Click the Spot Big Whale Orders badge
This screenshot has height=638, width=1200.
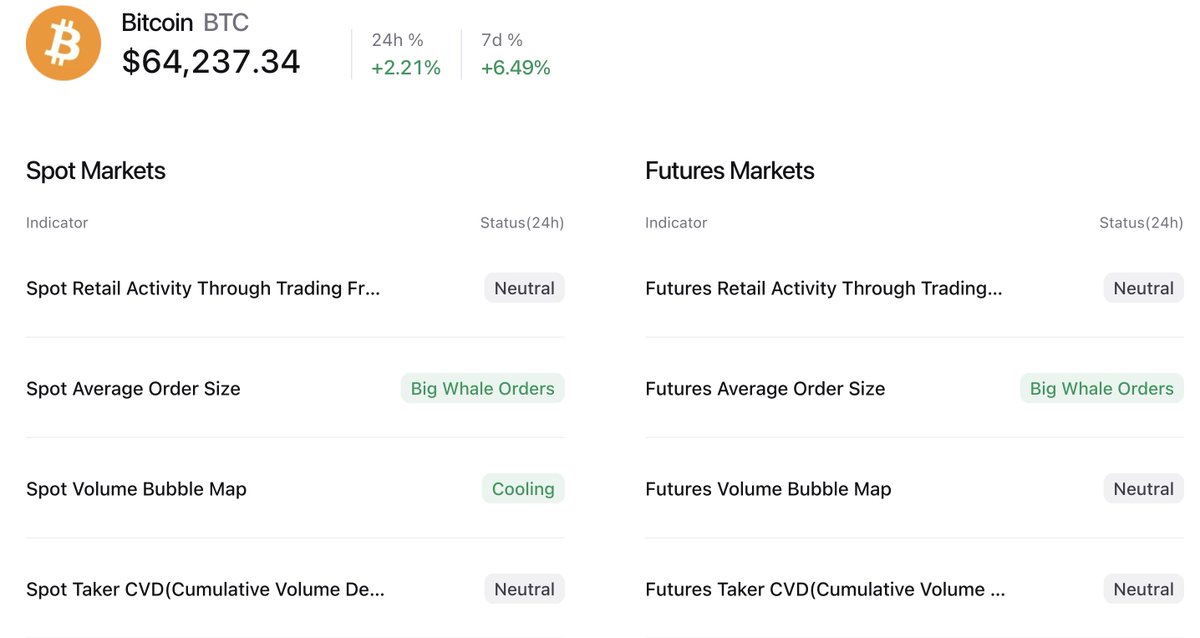point(483,388)
